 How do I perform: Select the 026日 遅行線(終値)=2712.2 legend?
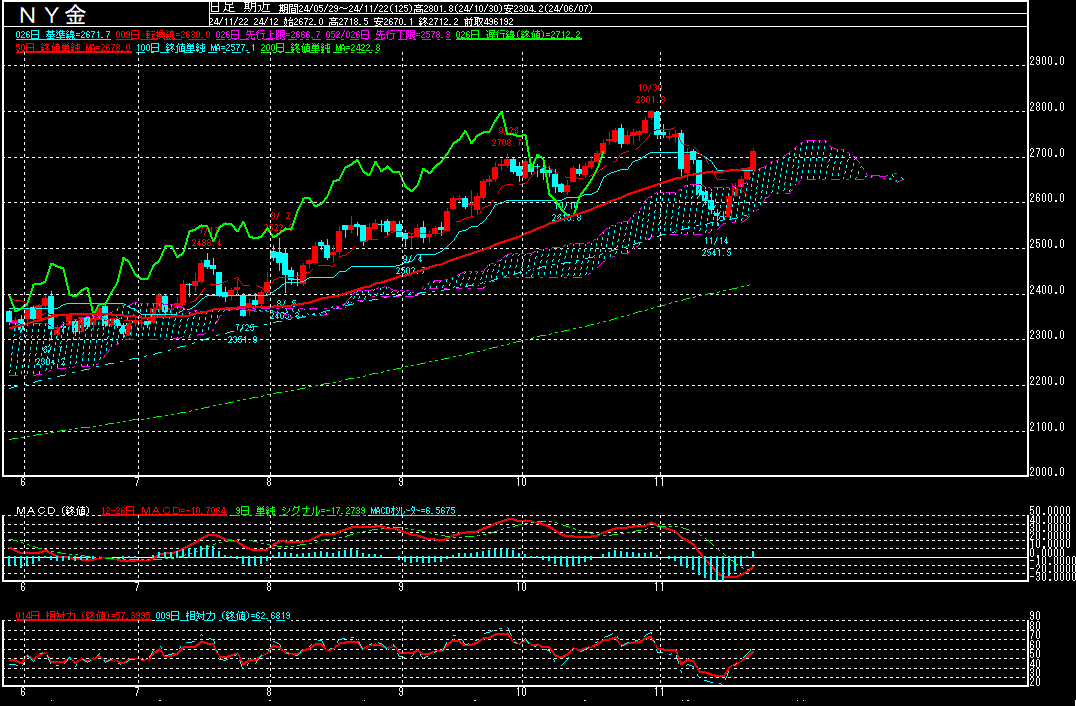(519, 35)
